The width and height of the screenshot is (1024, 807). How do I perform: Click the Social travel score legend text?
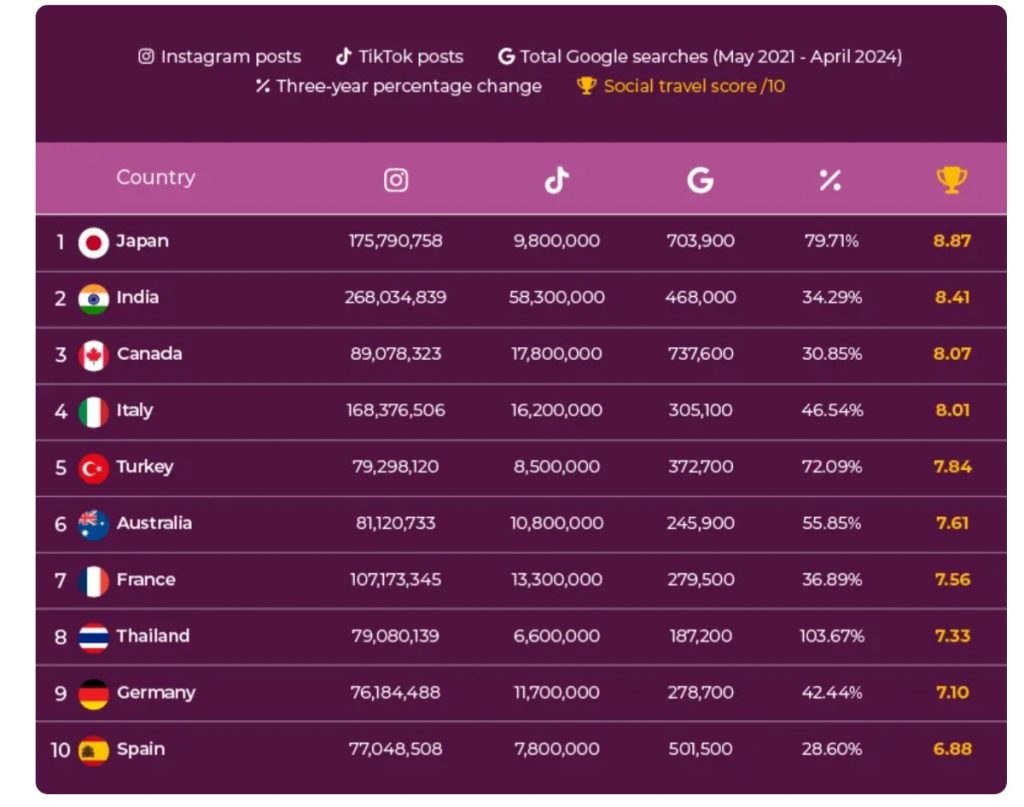coord(694,86)
